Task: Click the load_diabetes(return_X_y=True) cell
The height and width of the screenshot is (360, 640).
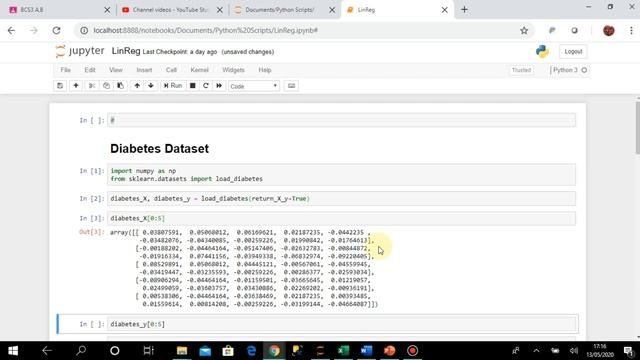Action: coord(341,199)
